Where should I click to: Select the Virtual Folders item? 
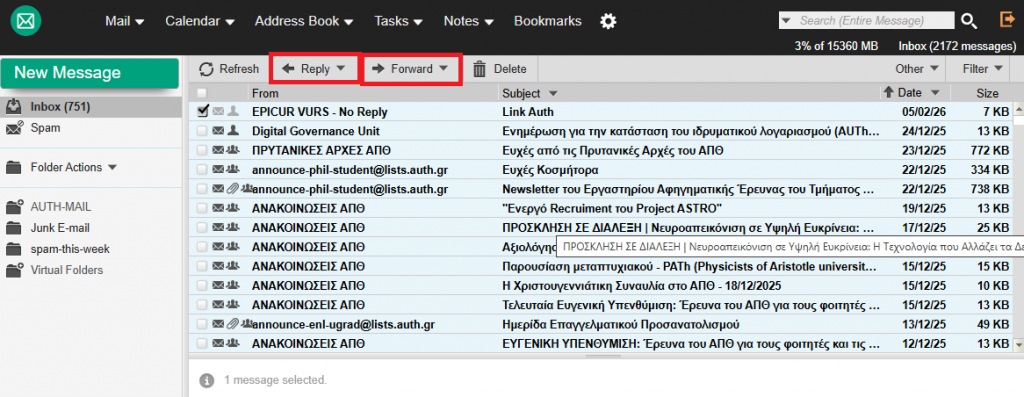(67, 270)
